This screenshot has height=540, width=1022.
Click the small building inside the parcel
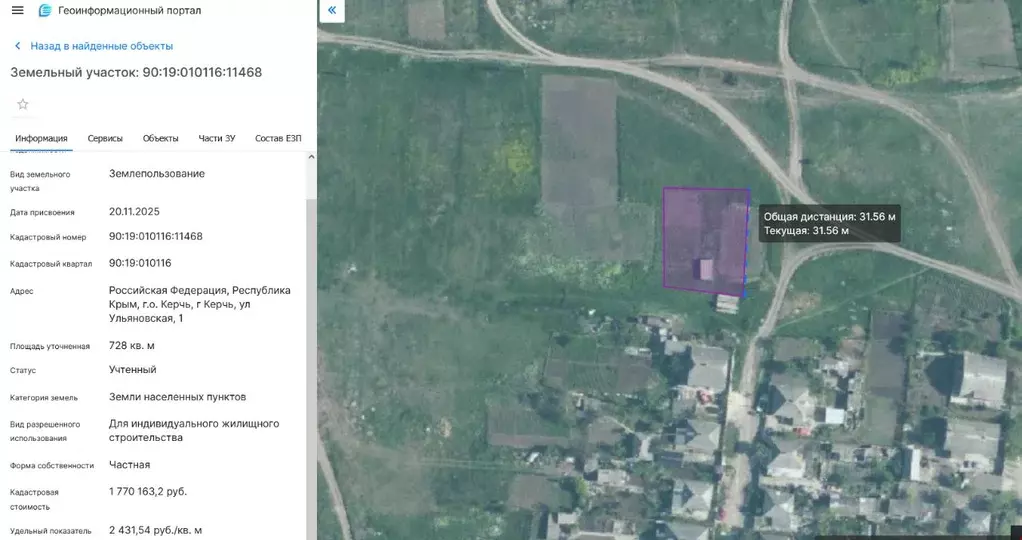click(x=706, y=269)
